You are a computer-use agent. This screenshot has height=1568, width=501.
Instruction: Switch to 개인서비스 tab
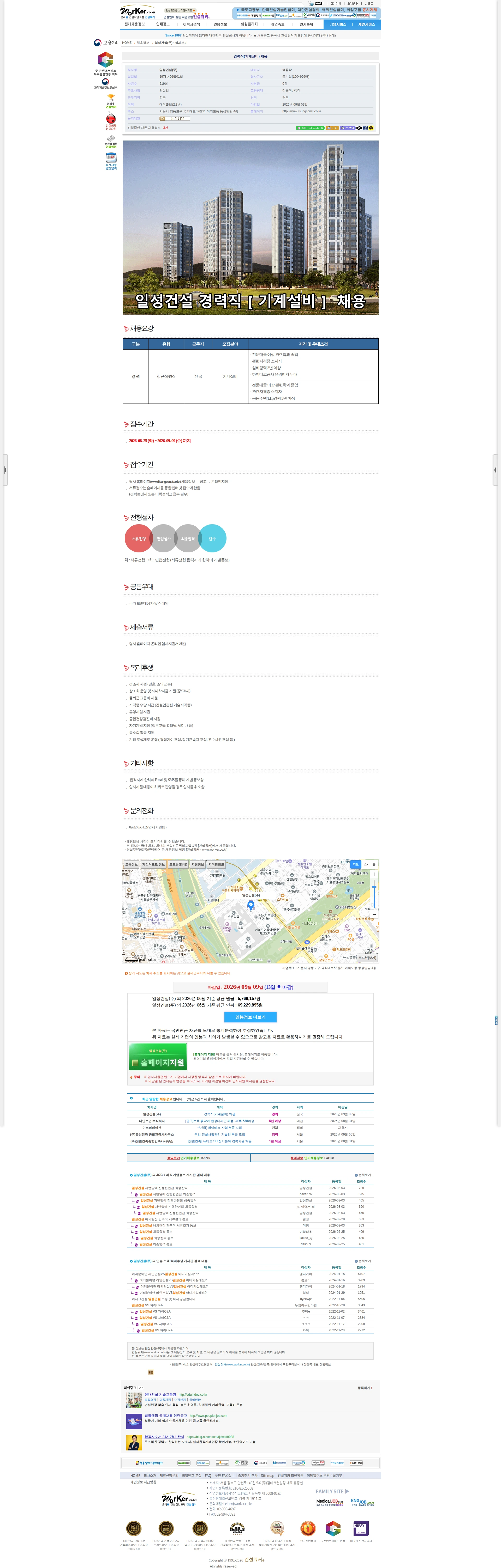pyautogui.click(x=366, y=24)
